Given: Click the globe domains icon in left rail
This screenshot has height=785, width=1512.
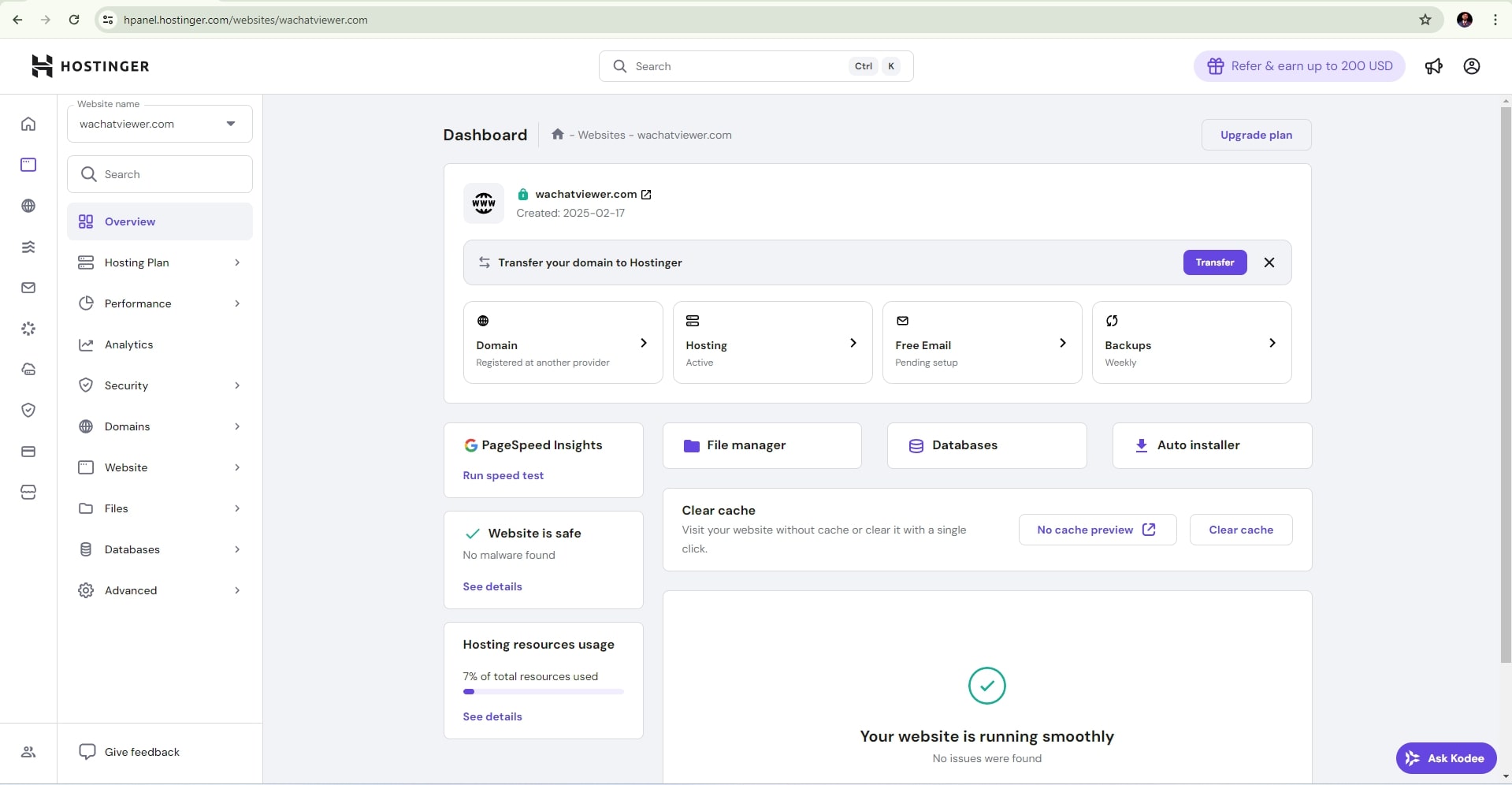Looking at the screenshot, I should pos(28,206).
